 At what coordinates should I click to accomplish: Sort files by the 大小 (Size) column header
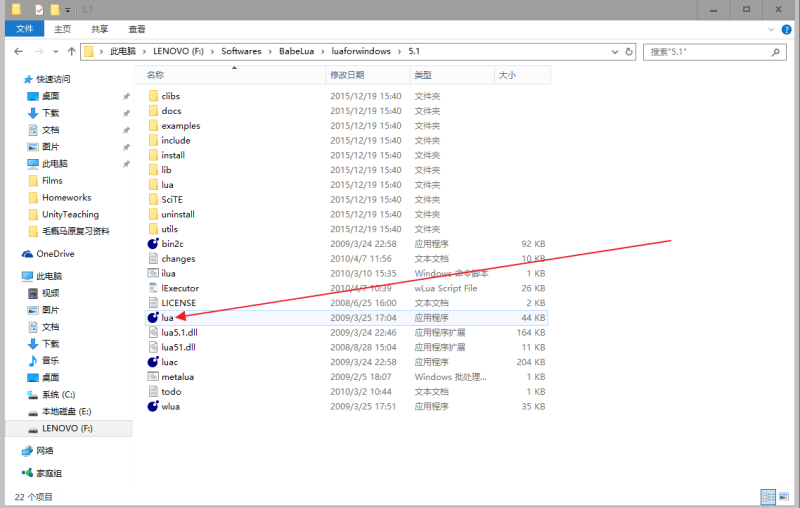point(507,75)
